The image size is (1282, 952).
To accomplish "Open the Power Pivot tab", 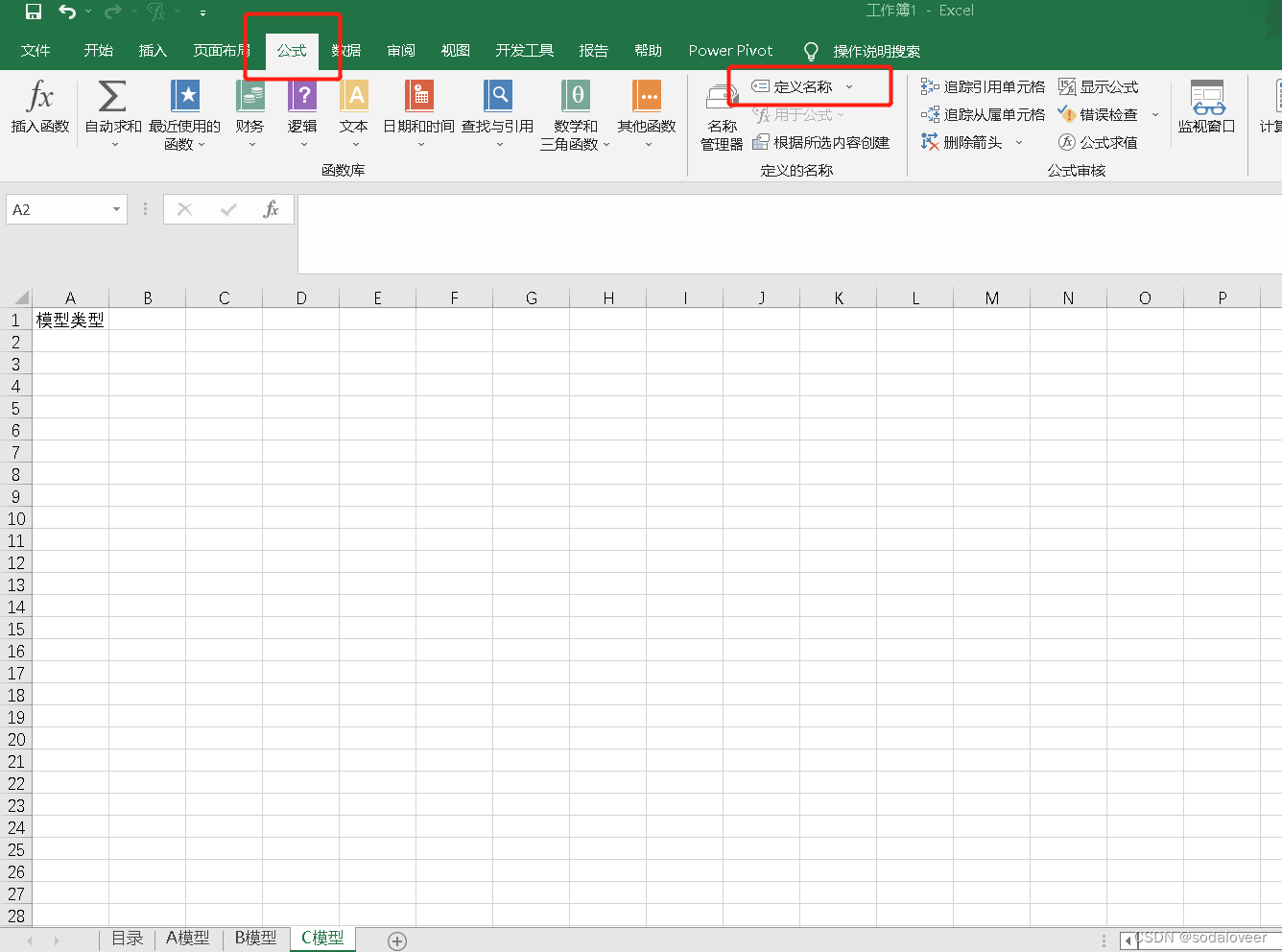I will (x=730, y=51).
